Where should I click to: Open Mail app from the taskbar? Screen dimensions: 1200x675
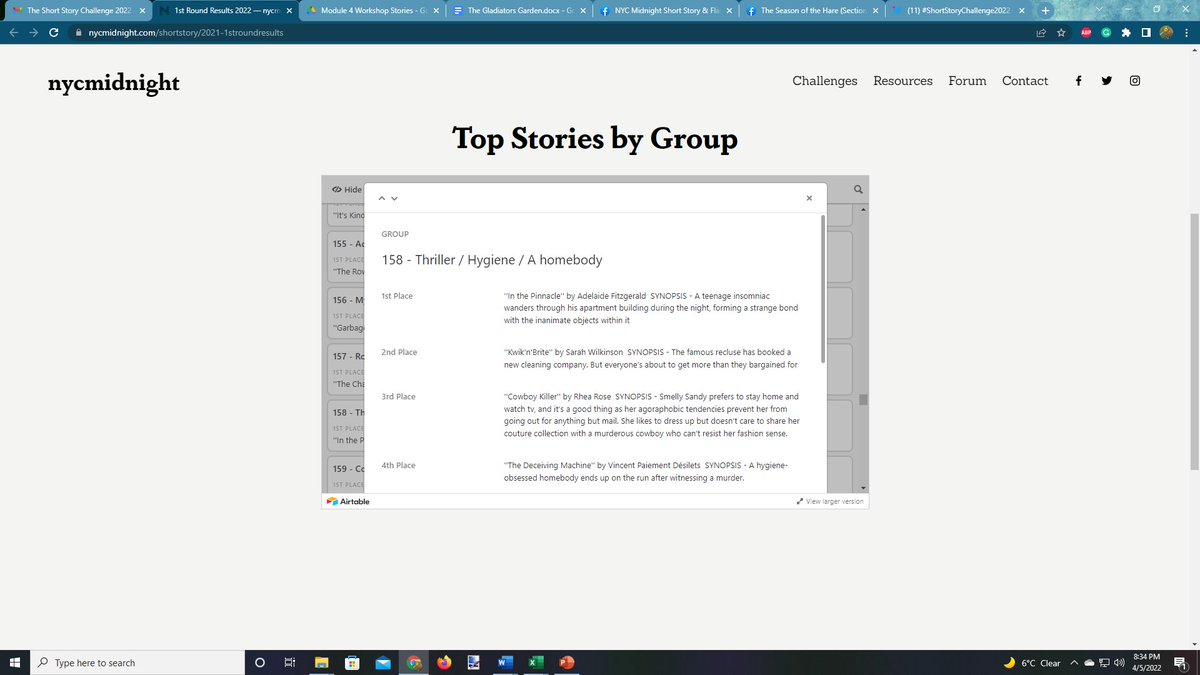[x=382, y=662]
